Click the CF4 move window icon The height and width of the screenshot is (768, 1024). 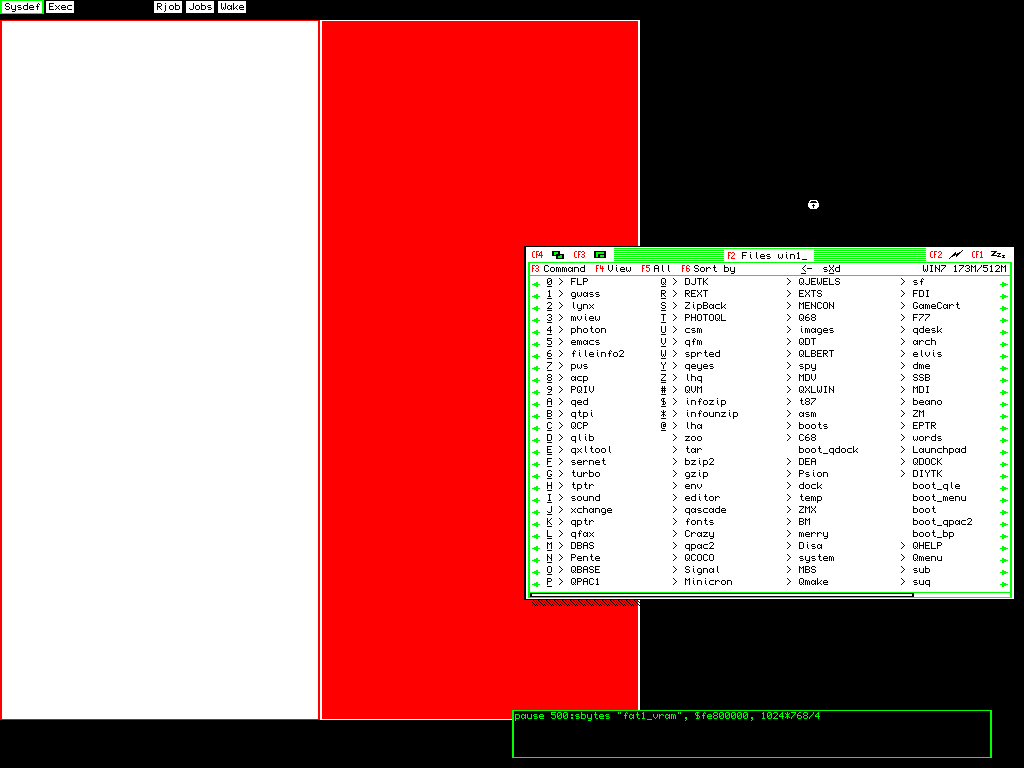click(558, 255)
